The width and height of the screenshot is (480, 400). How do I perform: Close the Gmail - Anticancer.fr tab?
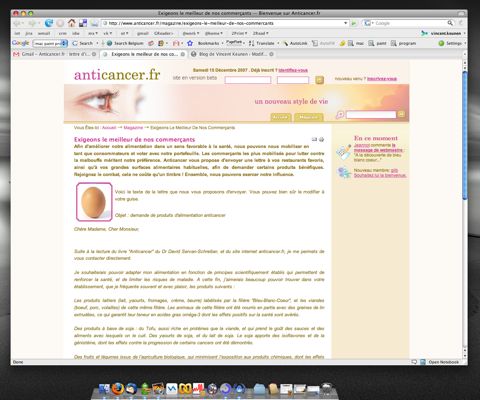[x=94, y=54]
